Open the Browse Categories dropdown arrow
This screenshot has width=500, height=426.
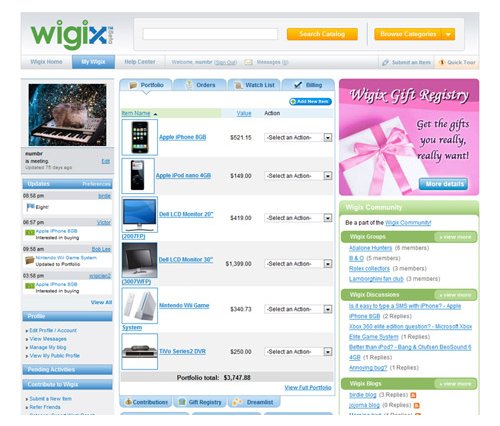(448, 34)
